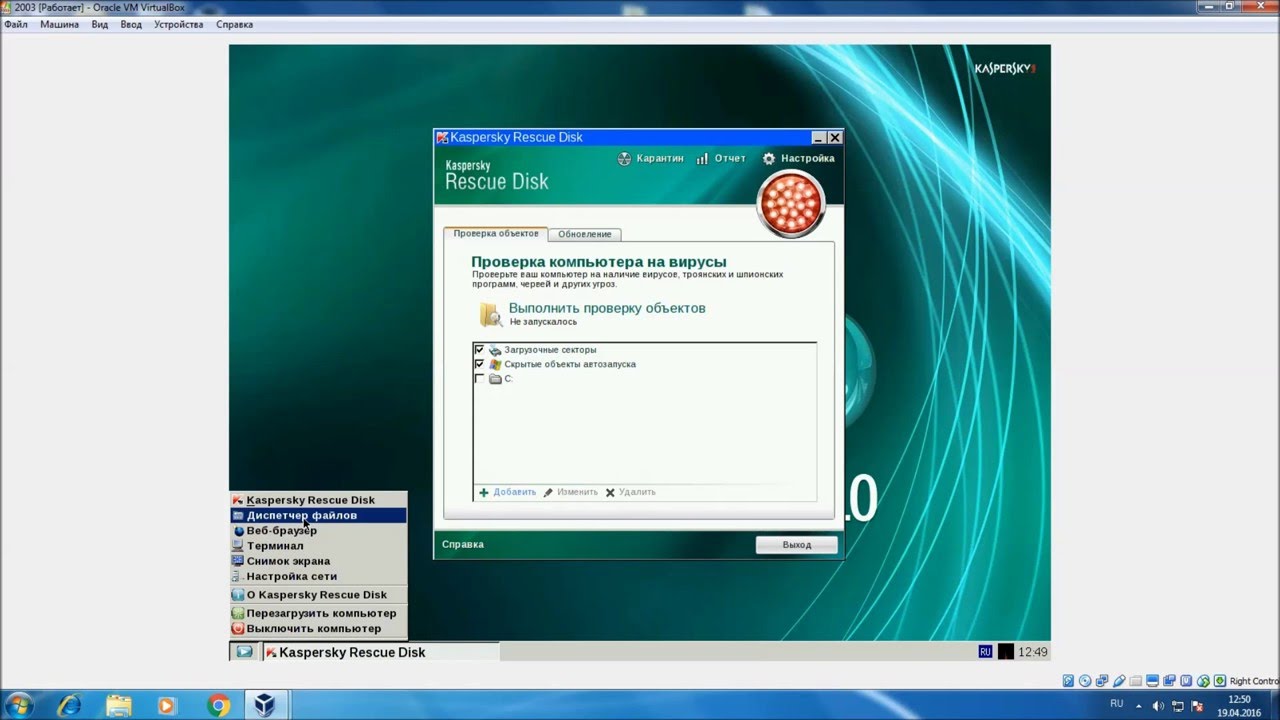Image resolution: width=1280 pixels, height=720 pixels.
Task: Click VirtualBox mouse integration status icon
Action: 1203,681
